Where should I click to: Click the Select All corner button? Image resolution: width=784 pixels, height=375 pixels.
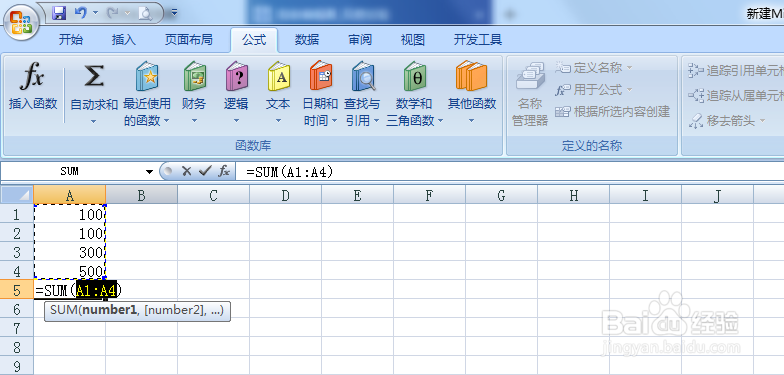[x=17, y=194]
